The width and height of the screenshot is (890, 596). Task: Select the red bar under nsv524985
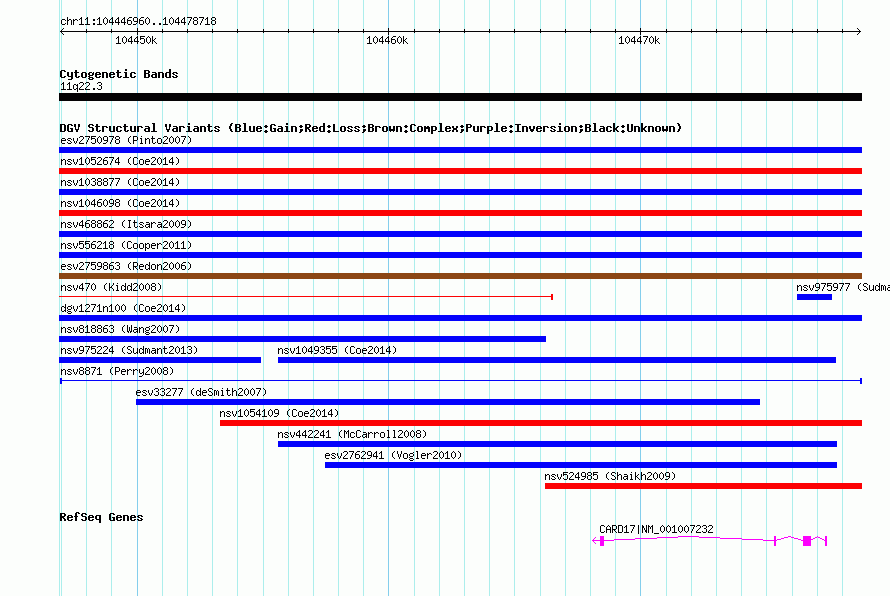coord(703,486)
